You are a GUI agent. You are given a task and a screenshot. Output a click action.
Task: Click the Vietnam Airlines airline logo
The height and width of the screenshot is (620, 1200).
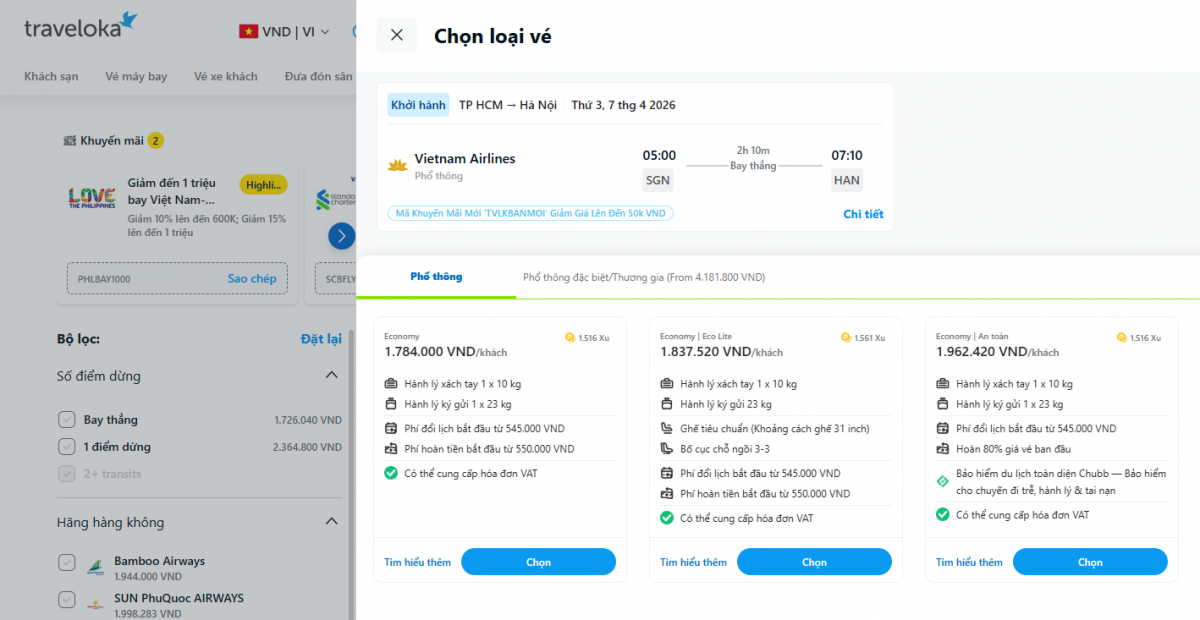pyautogui.click(x=396, y=164)
